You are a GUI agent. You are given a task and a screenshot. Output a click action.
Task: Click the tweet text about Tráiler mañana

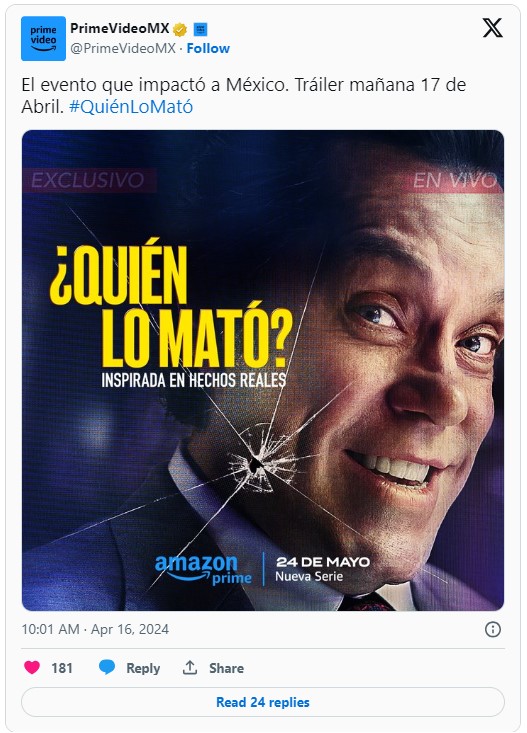pos(244,96)
